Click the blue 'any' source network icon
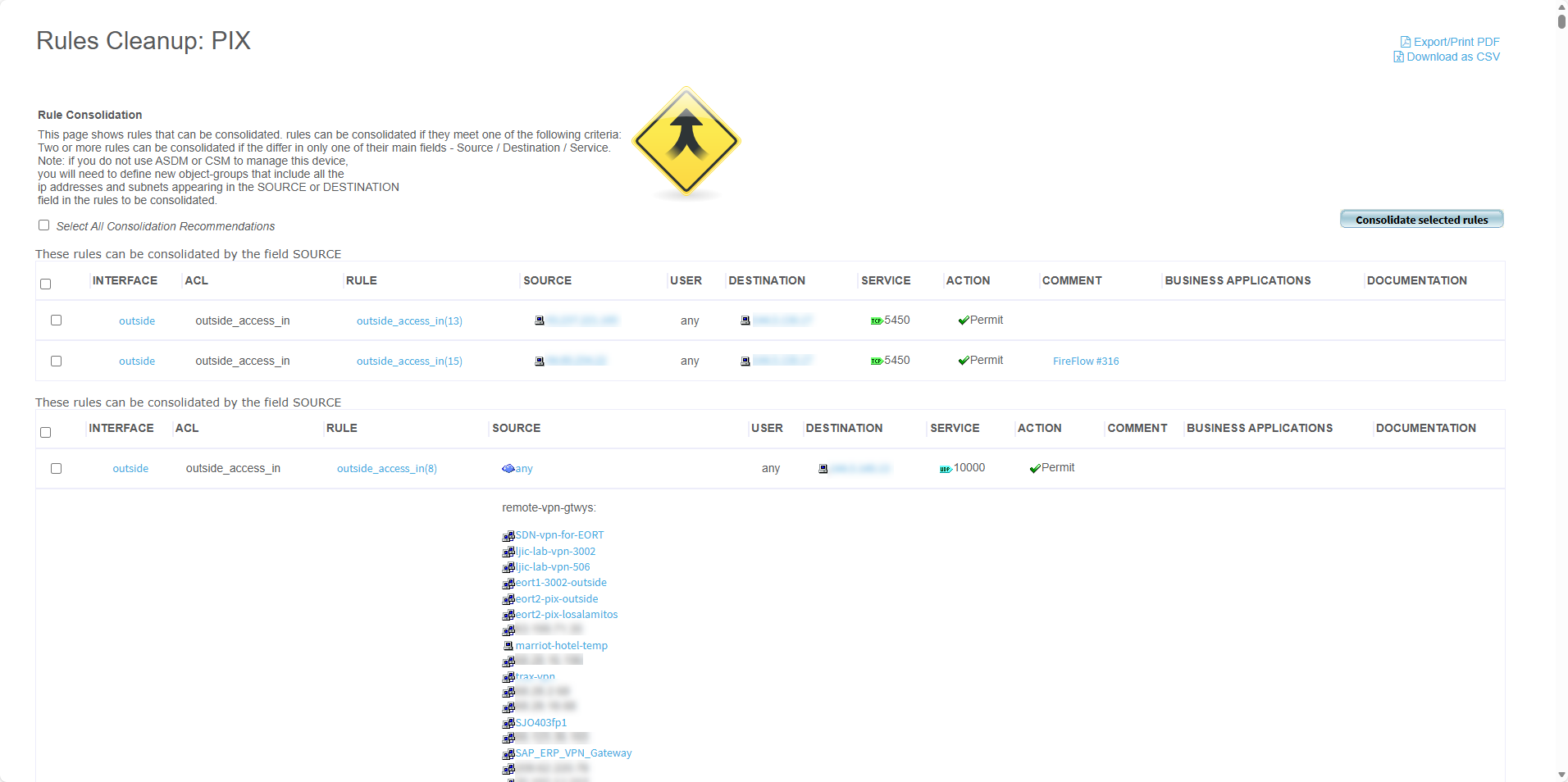The height and width of the screenshot is (782, 1568). (508, 469)
